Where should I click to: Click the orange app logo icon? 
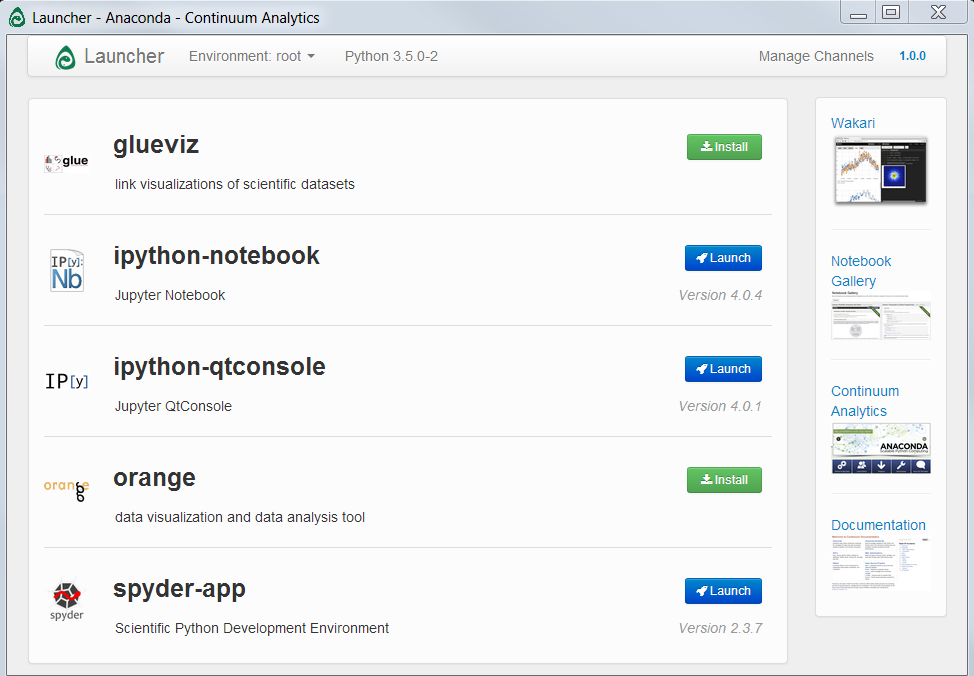(x=67, y=488)
